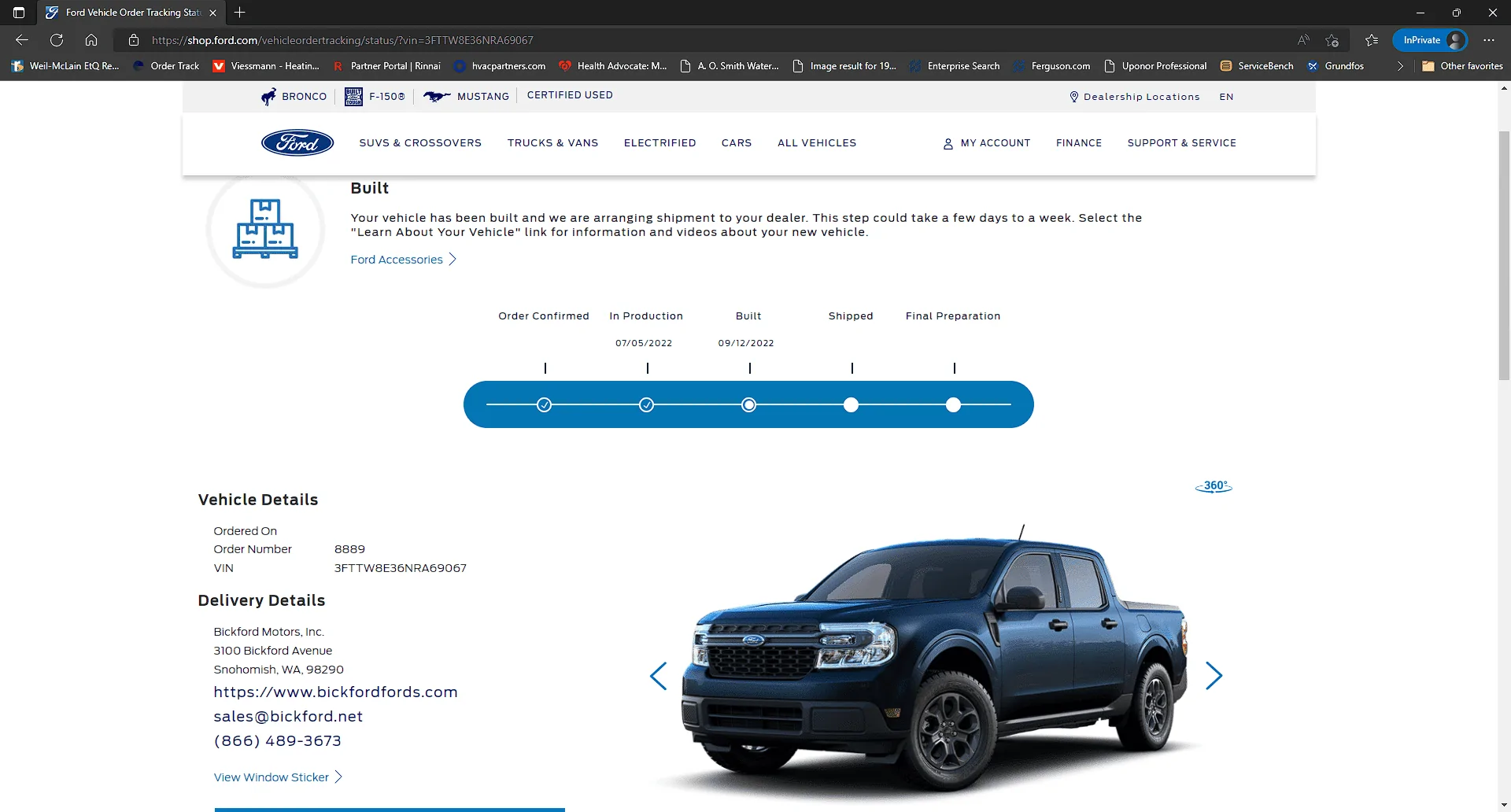Image resolution: width=1511 pixels, height=812 pixels.
Task: Click the Ford oval logo
Action: point(297,142)
